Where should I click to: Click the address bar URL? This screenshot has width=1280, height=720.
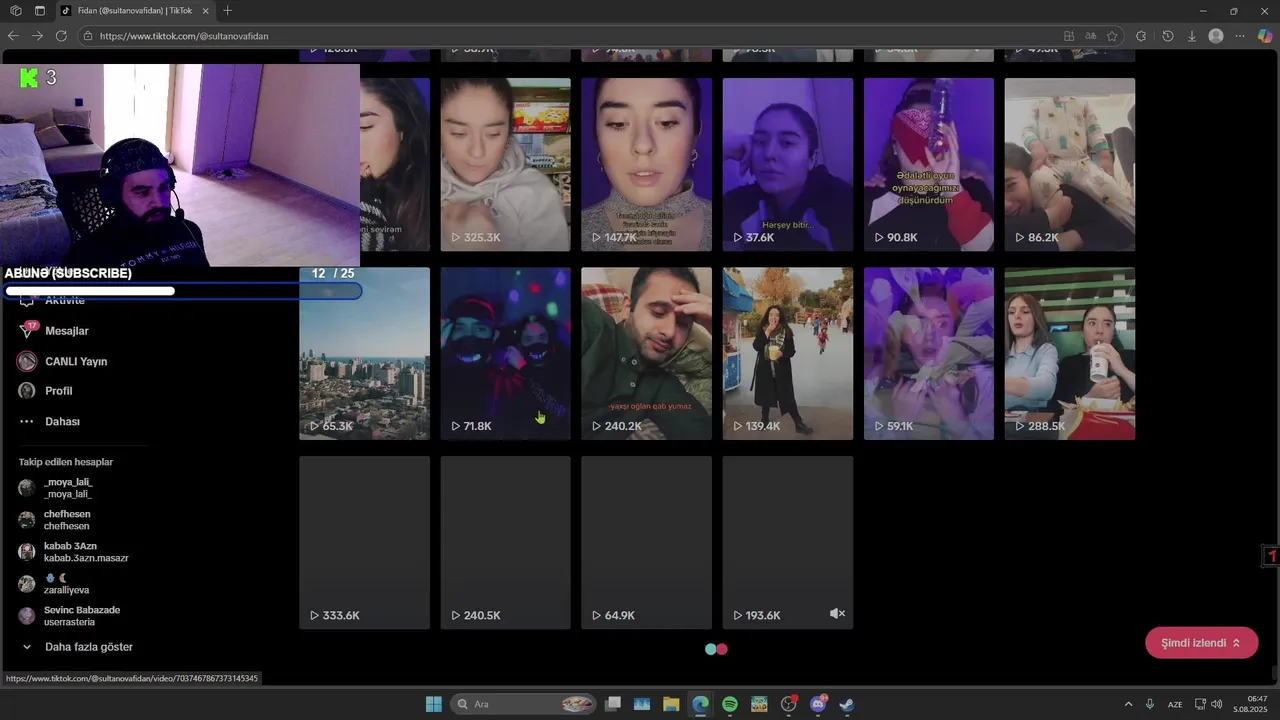[x=184, y=36]
